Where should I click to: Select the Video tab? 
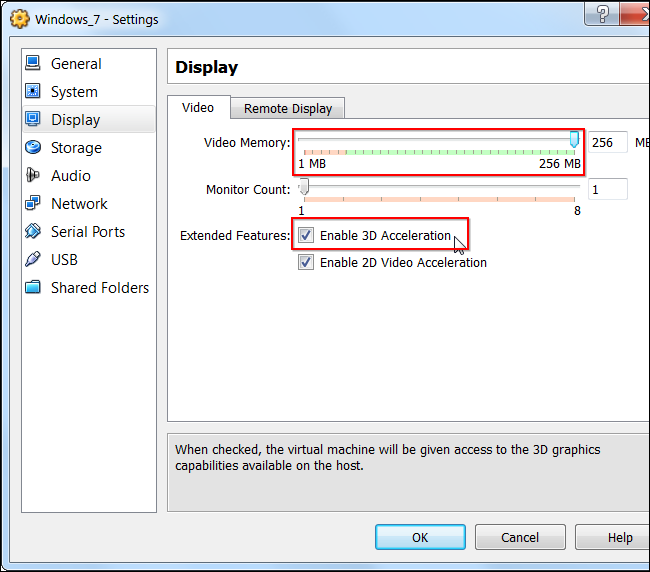tap(199, 107)
